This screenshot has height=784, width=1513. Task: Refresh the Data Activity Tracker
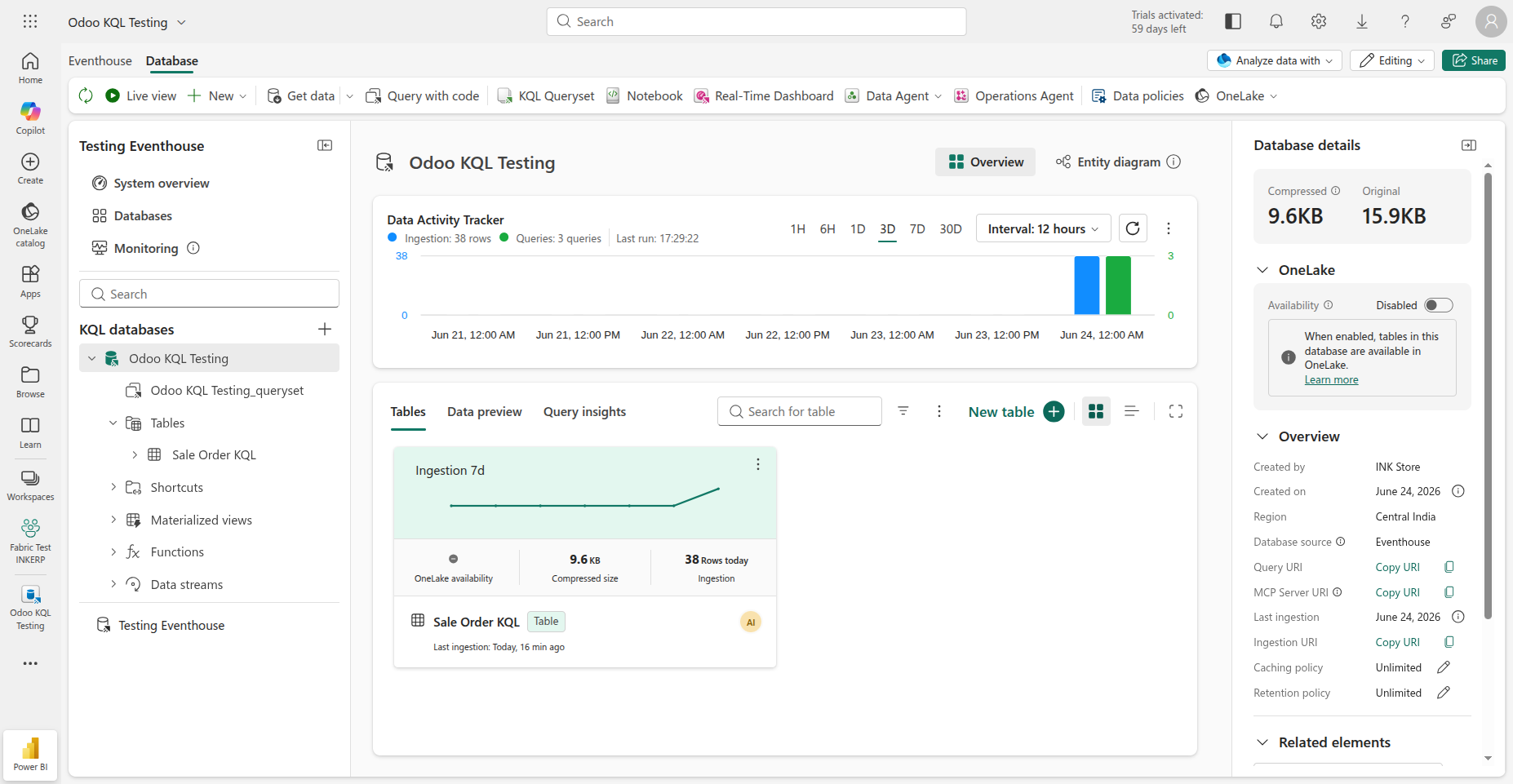[1133, 228]
